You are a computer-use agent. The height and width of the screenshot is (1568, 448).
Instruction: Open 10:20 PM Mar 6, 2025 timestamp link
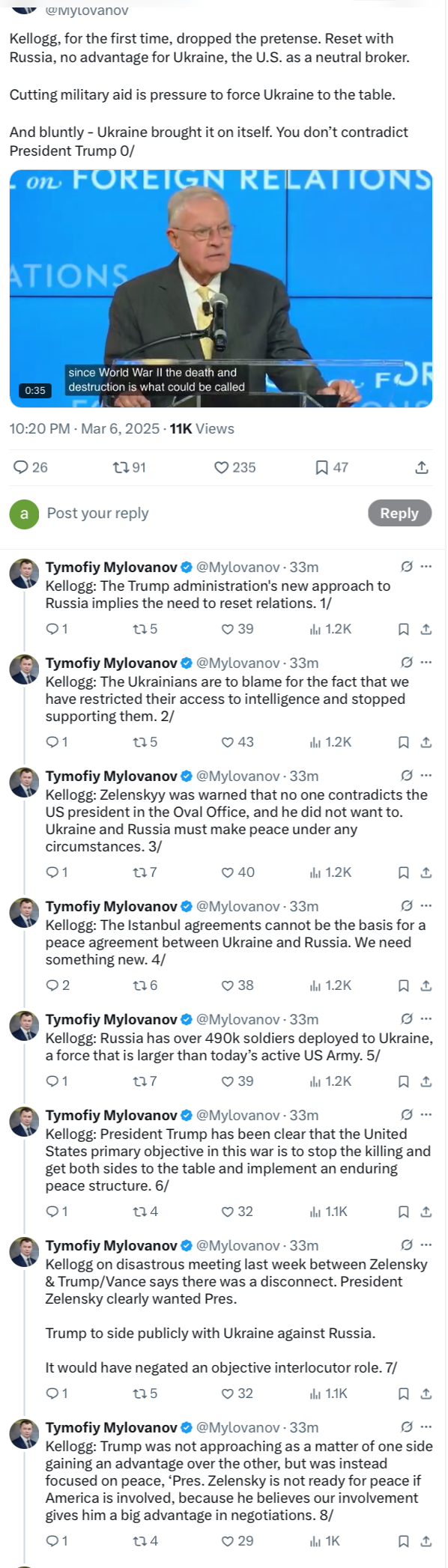tap(85, 428)
